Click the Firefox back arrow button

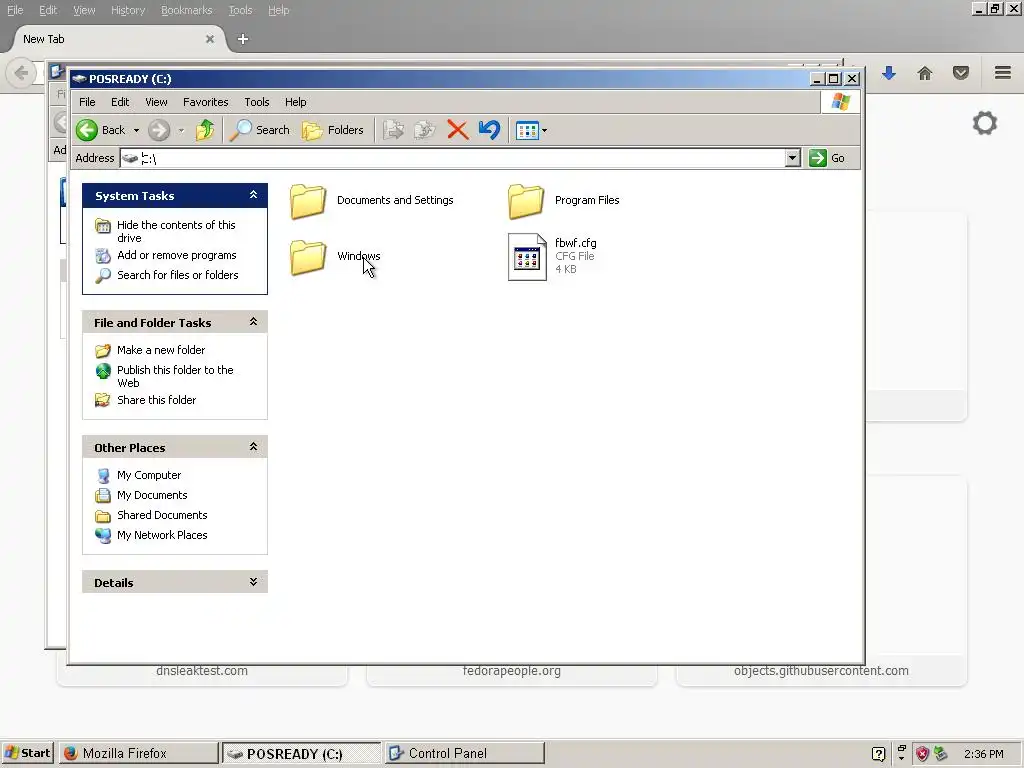coord(21,72)
